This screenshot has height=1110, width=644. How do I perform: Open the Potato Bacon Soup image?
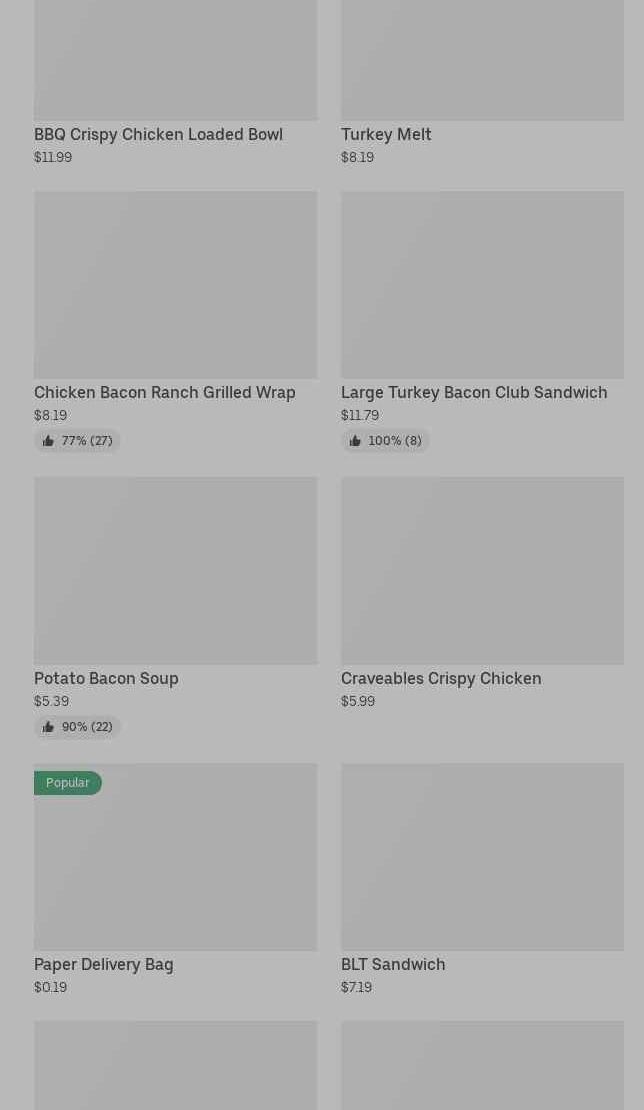(x=175, y=571)
